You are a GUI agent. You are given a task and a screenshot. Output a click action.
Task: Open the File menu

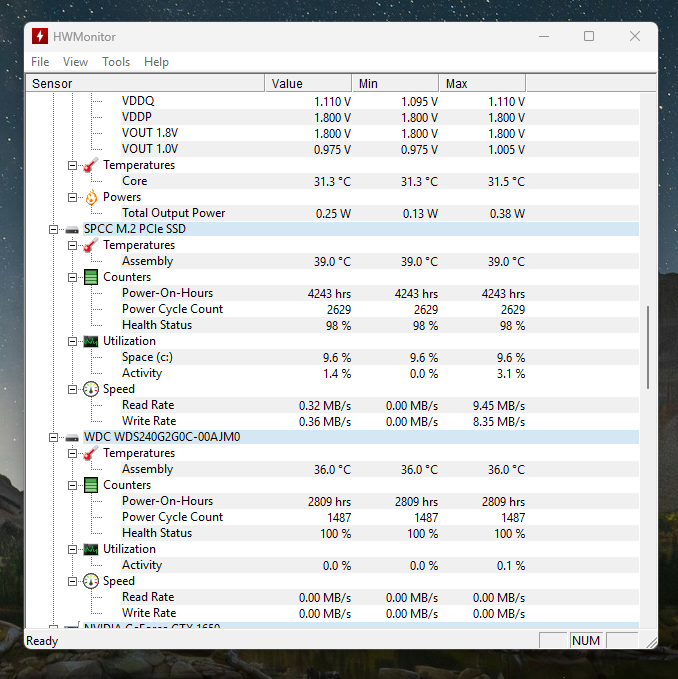pos(40,62)
